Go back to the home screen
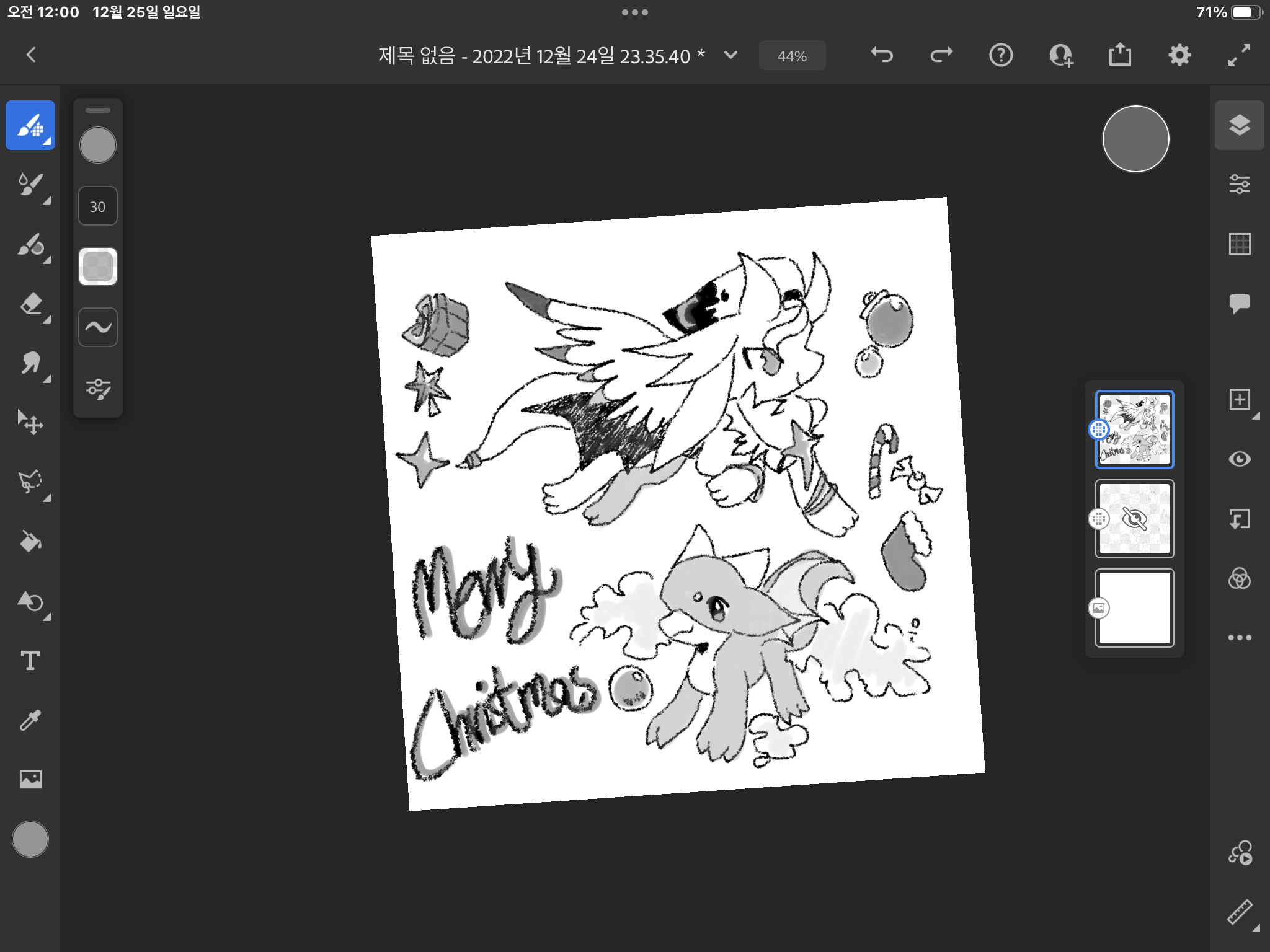Screen dimensions: 1270x952 pyautogui.click(x=31, y=55)
